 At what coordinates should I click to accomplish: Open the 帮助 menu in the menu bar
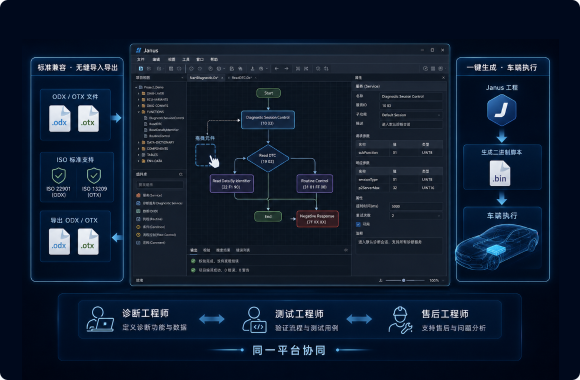(214, 59)
